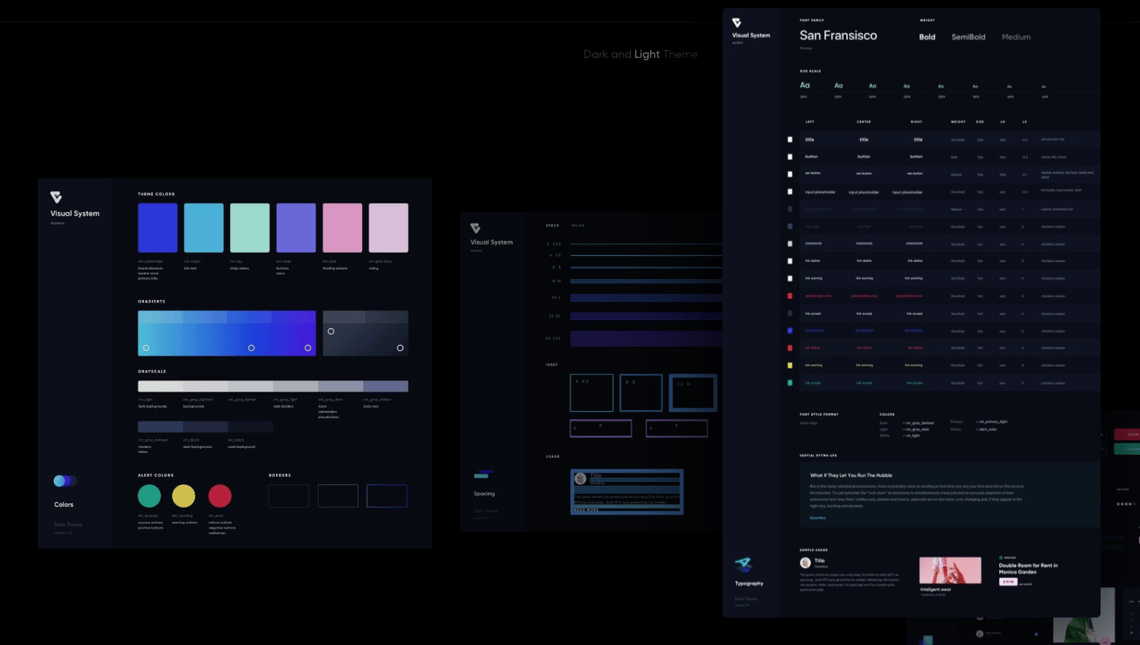Toggle the checkbox in the title row
Image resolution: width=1140 pixels, height=645 pixels.
[790, 140]
